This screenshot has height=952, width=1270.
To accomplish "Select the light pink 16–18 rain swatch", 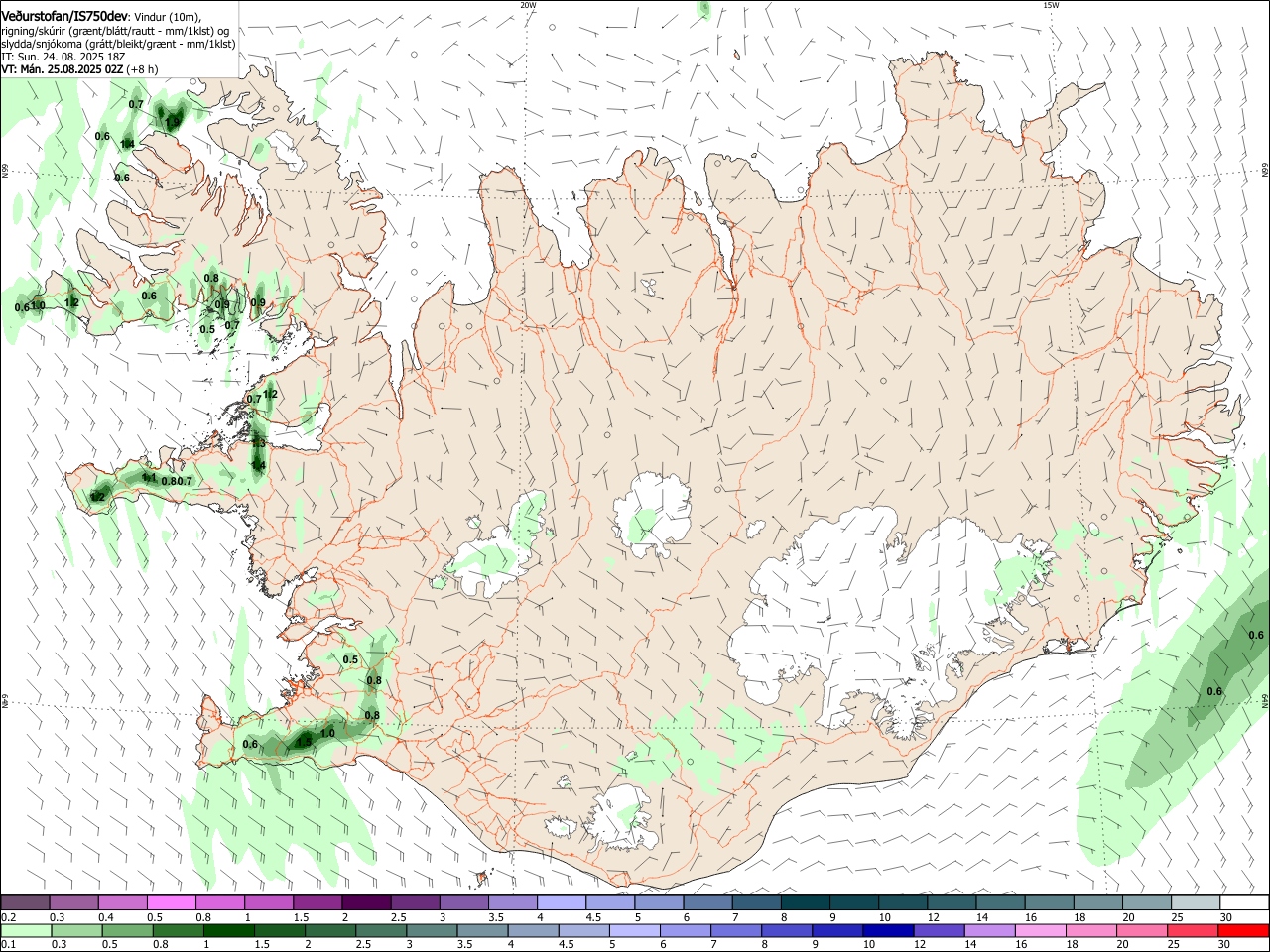I will [x=1041, y=931].
